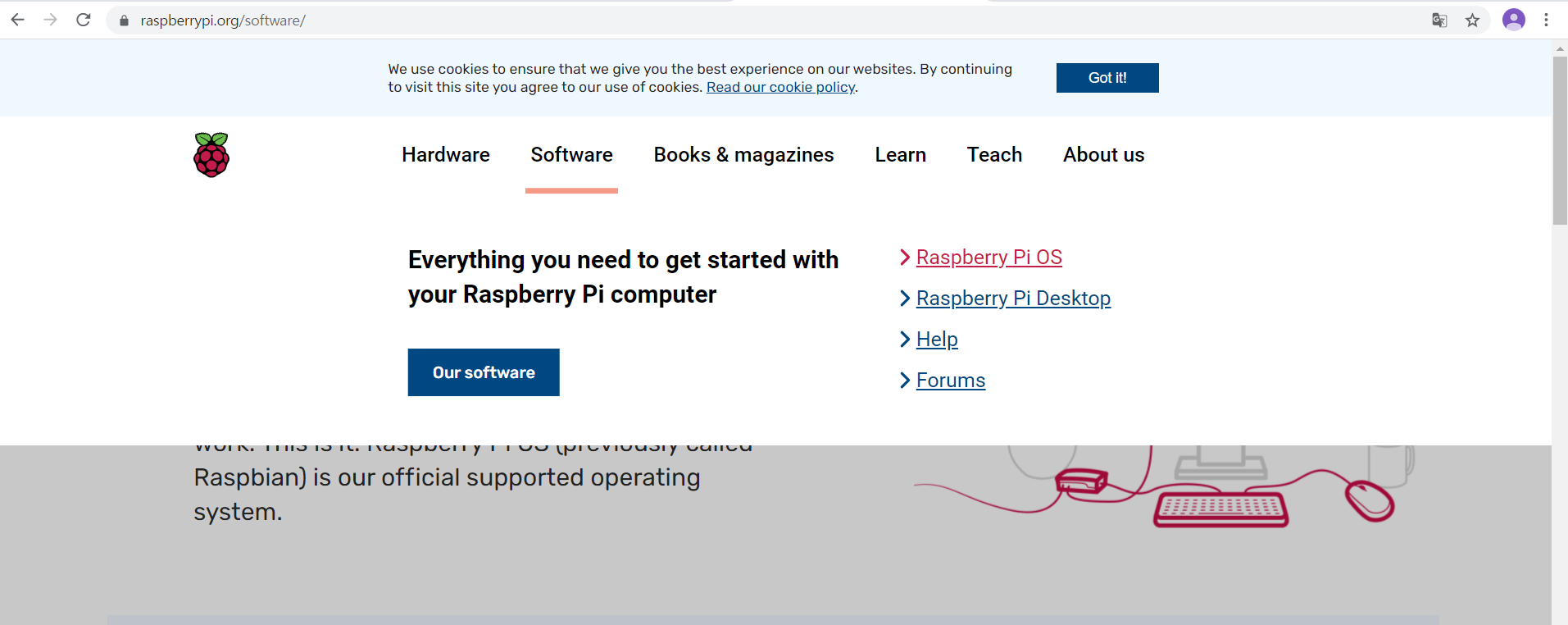Dismiss cookies with Got it! button
The image size is (1568, 625).
1107,78
